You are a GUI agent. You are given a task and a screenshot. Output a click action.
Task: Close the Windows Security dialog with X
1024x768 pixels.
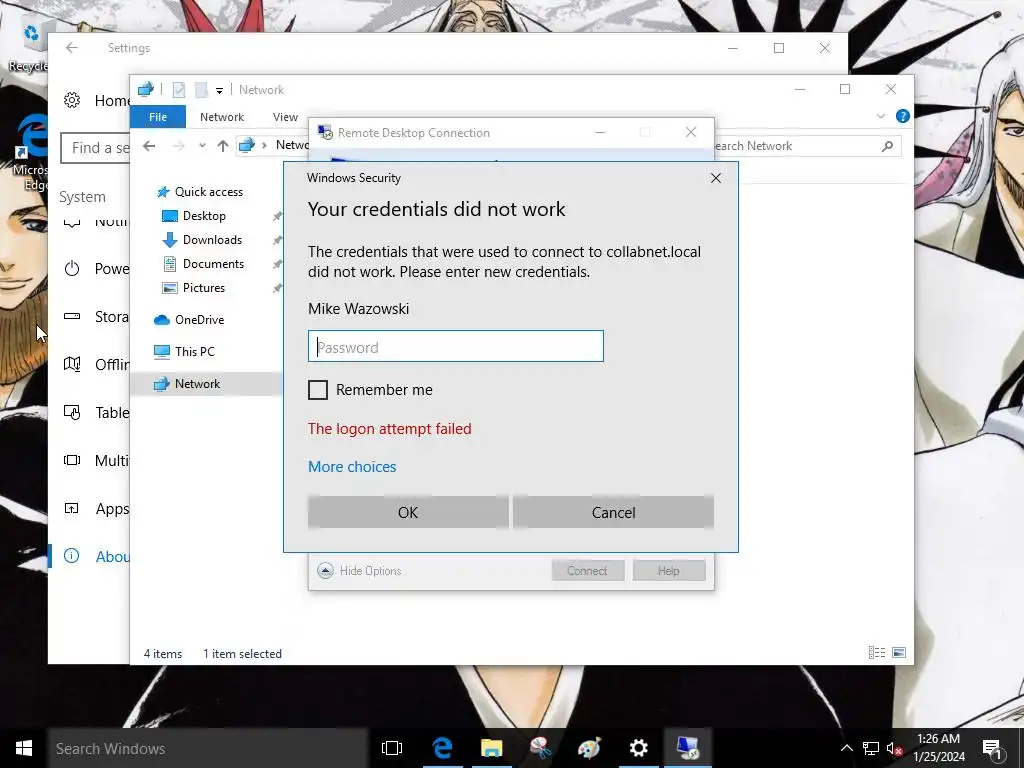tap(716, 178)
